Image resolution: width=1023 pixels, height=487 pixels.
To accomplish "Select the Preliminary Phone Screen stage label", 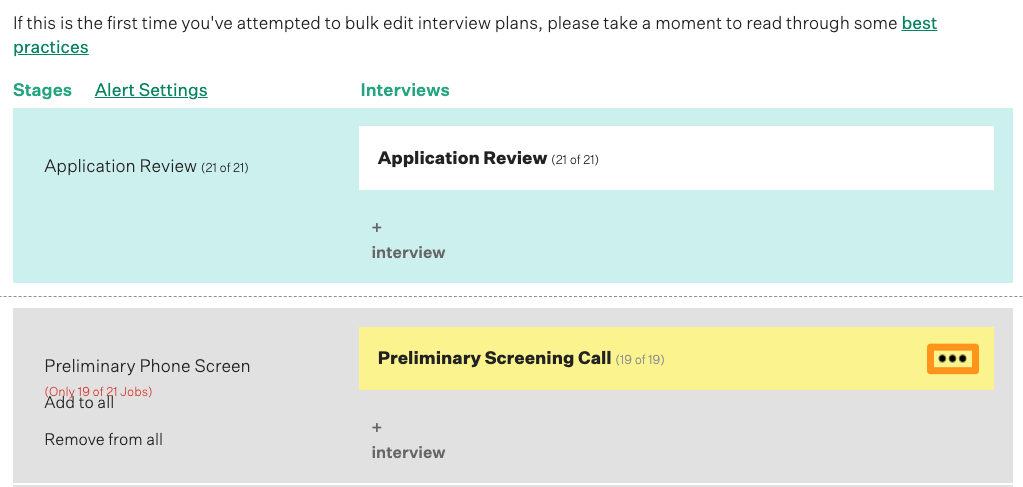I will [x=147, y=366].
